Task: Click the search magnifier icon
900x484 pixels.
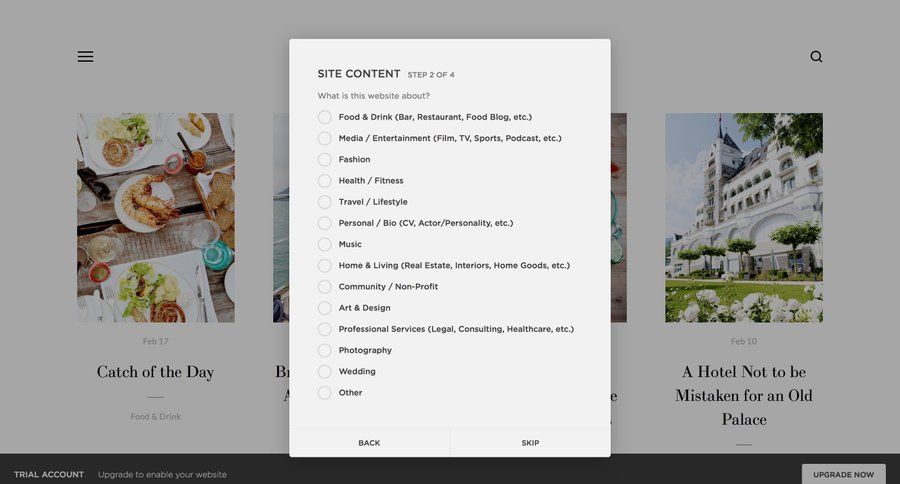Action: coord(816,57)
